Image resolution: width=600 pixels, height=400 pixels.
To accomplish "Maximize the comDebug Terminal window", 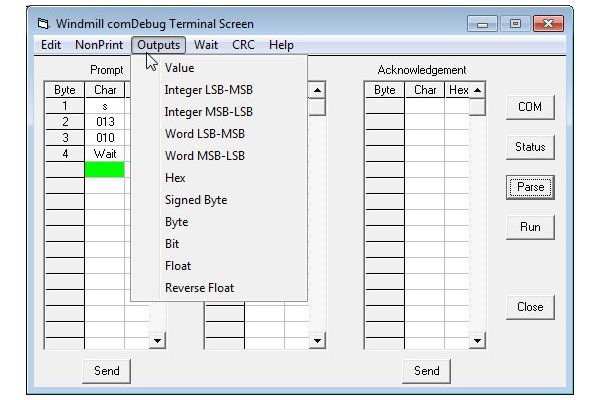I will click(515, 24).
